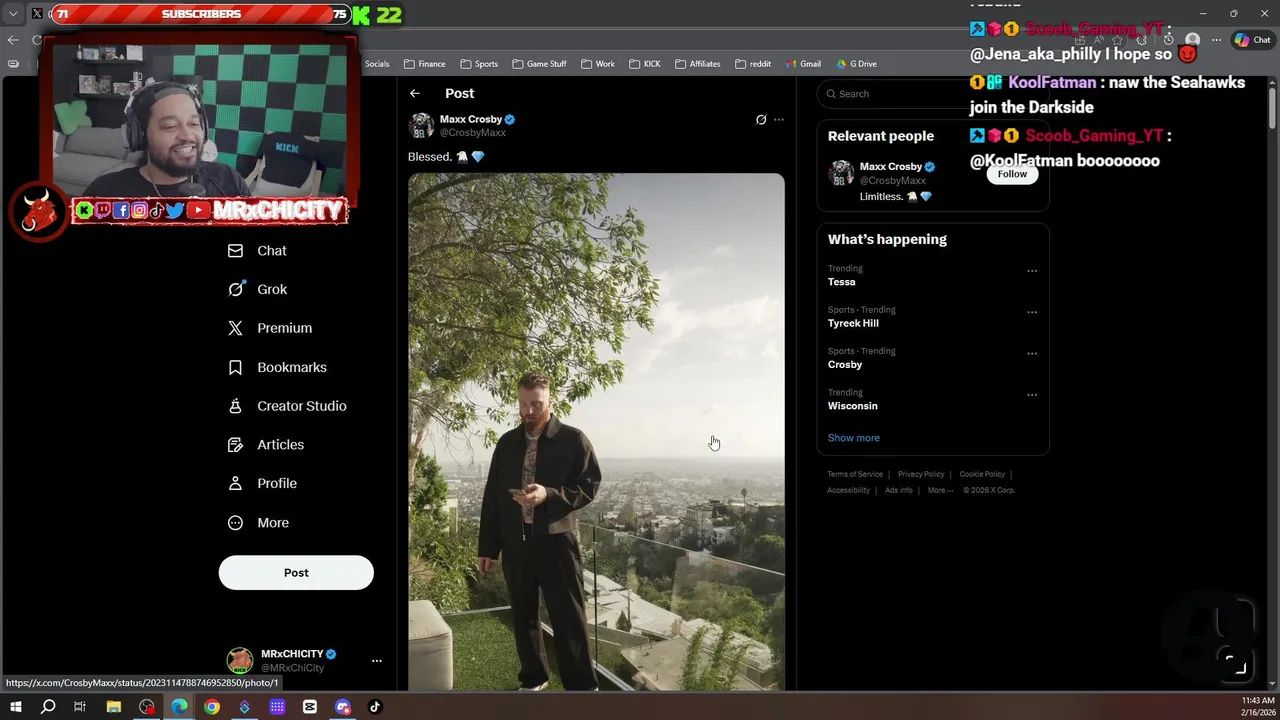1280x720 pixels.
Task: Open the Wisconsin trending topic
Action: pos(853,406)
